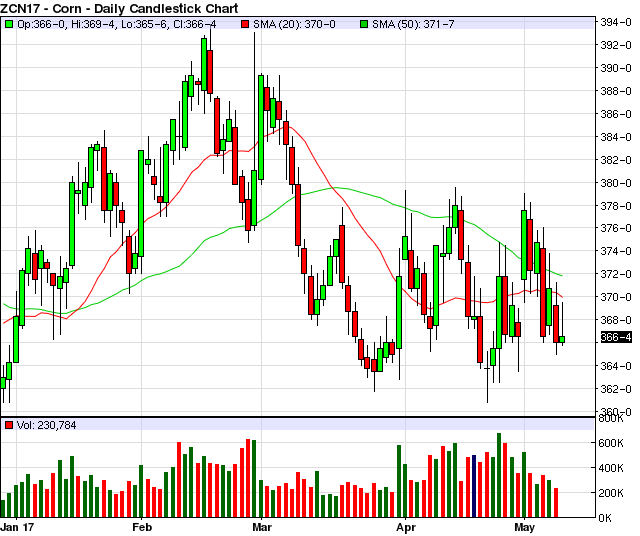The height and width of the screenshot is (536, 640).
Task: Click the '376-0' price axis label
Action: [616, 228]
